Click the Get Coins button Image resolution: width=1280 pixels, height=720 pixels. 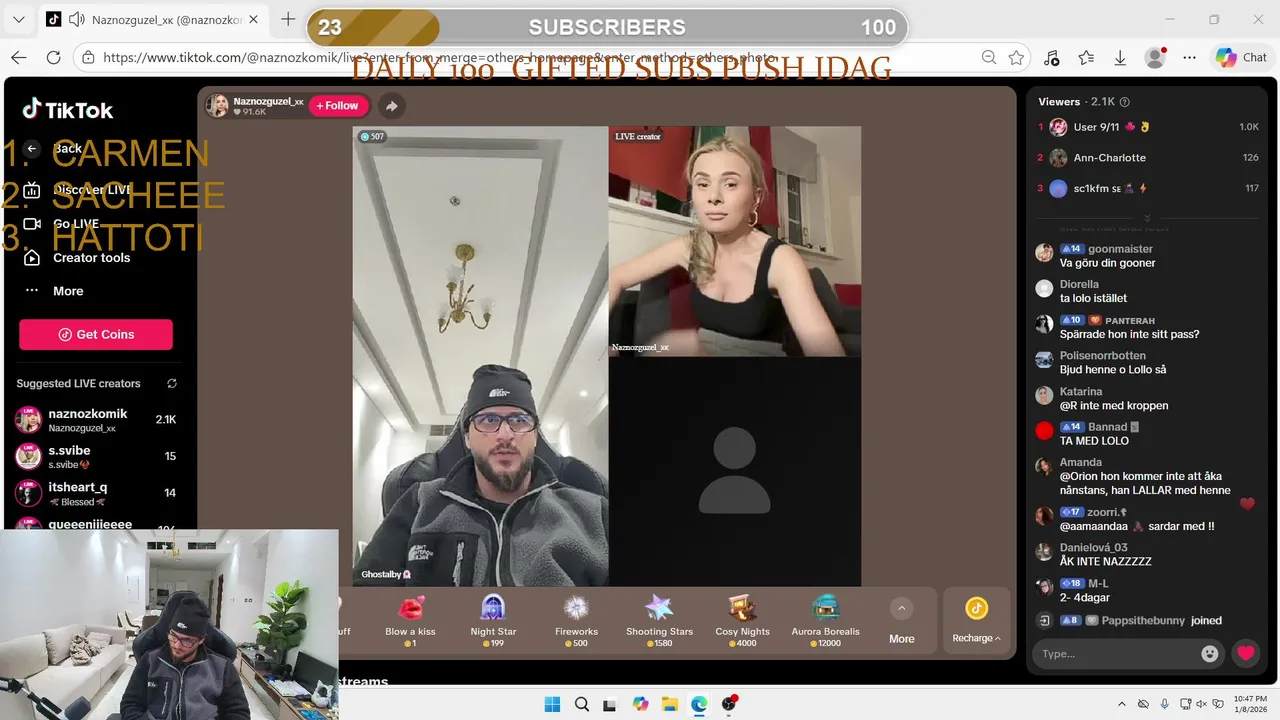96,334
